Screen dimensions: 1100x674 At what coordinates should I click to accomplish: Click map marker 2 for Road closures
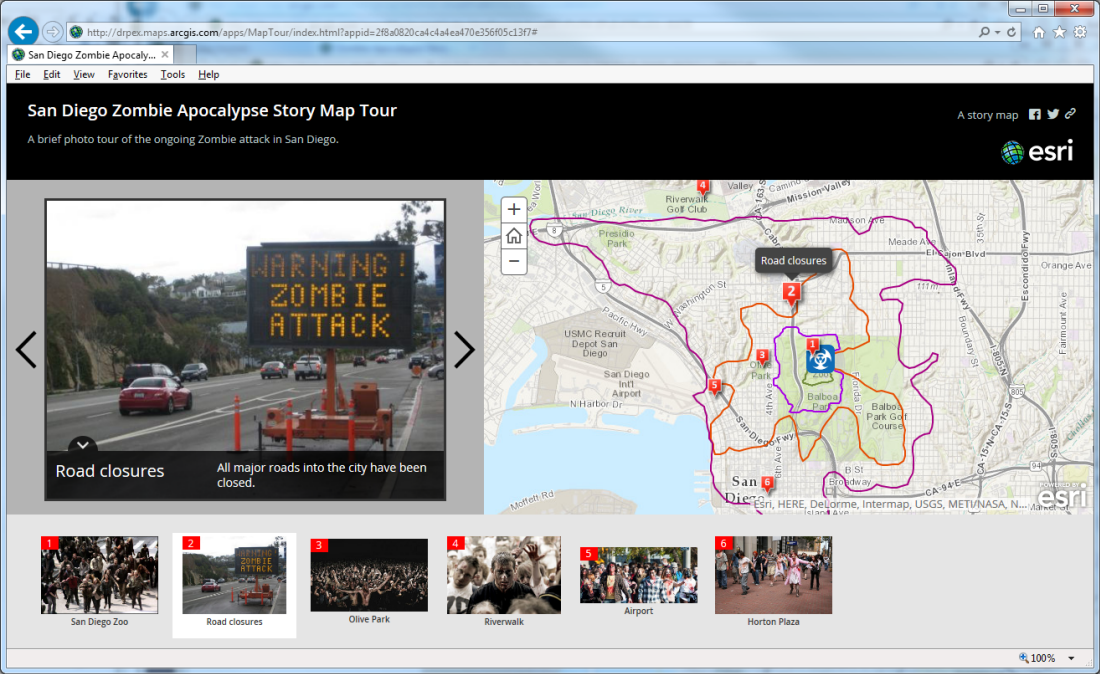(791, 293)
